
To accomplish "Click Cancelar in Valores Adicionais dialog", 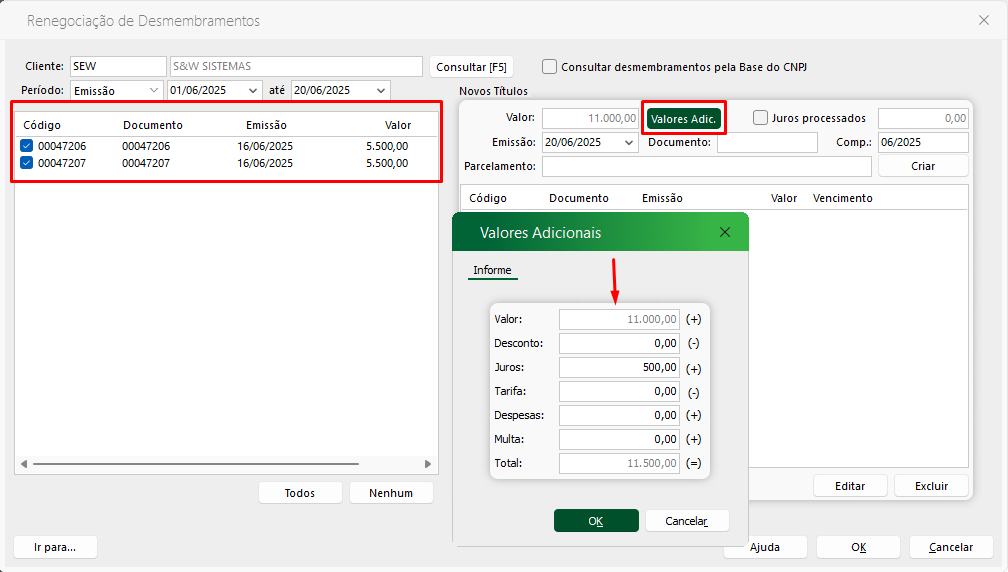I will click(x=687, y=521).
